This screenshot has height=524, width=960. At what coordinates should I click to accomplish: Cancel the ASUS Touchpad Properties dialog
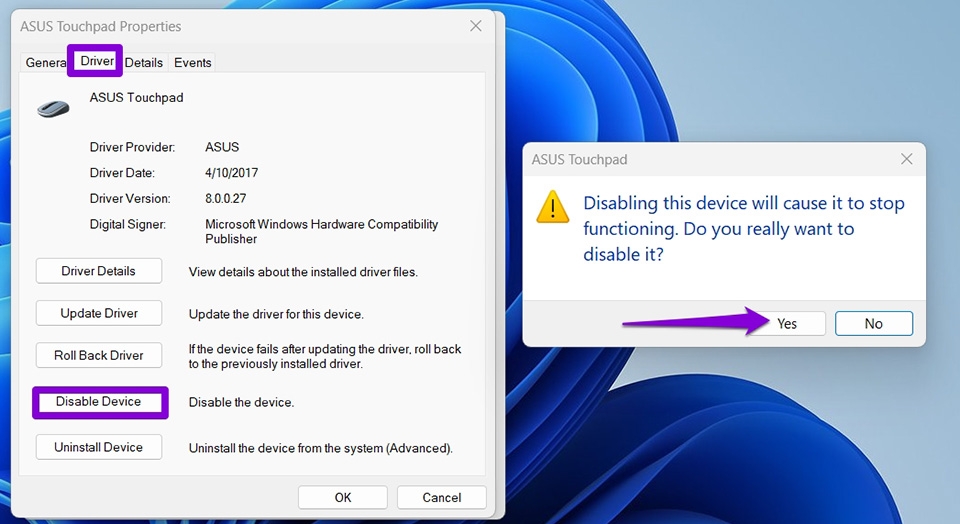[441, 498]
